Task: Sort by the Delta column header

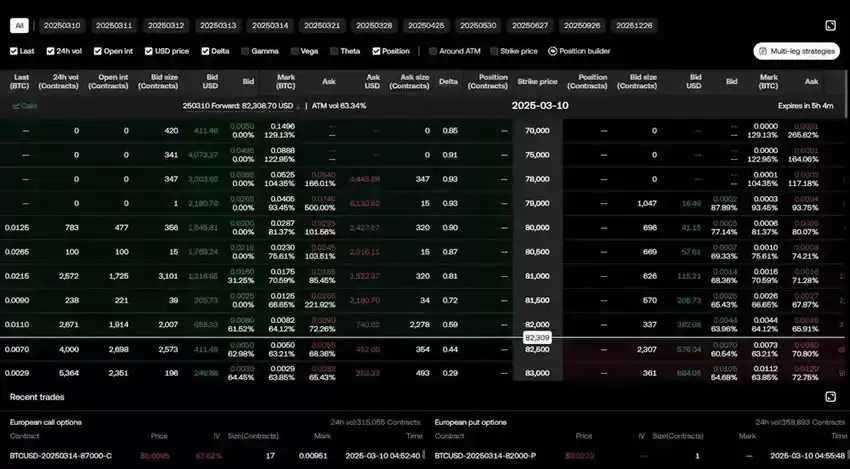Action: coord(450,82)
